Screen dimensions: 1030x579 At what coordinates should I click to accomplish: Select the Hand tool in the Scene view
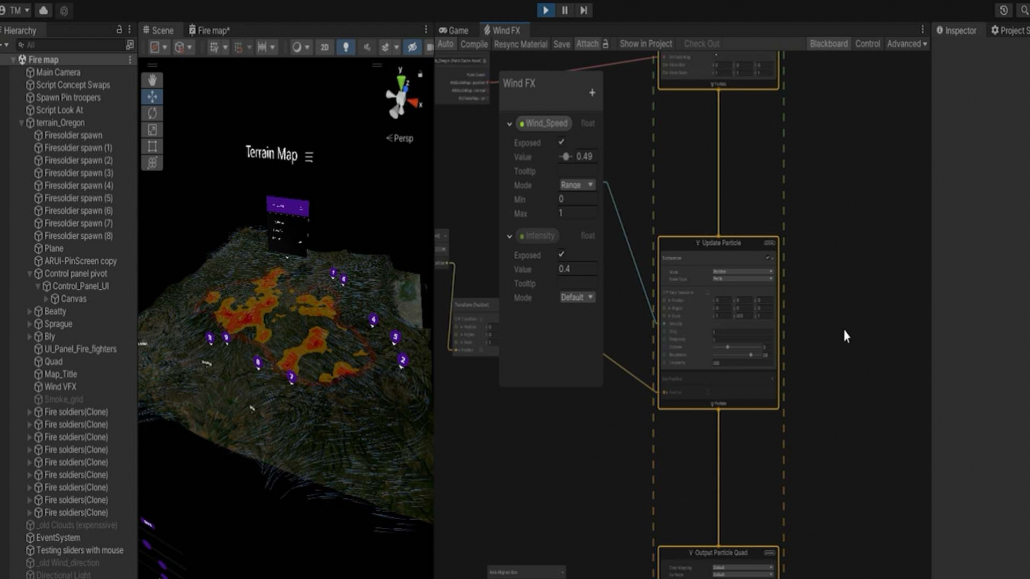click(152, 80)
